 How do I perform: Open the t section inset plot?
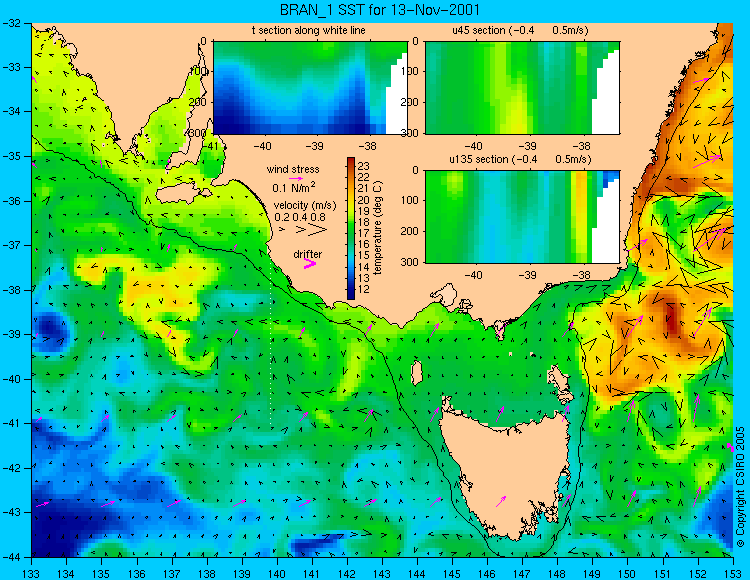coord(310,88)
